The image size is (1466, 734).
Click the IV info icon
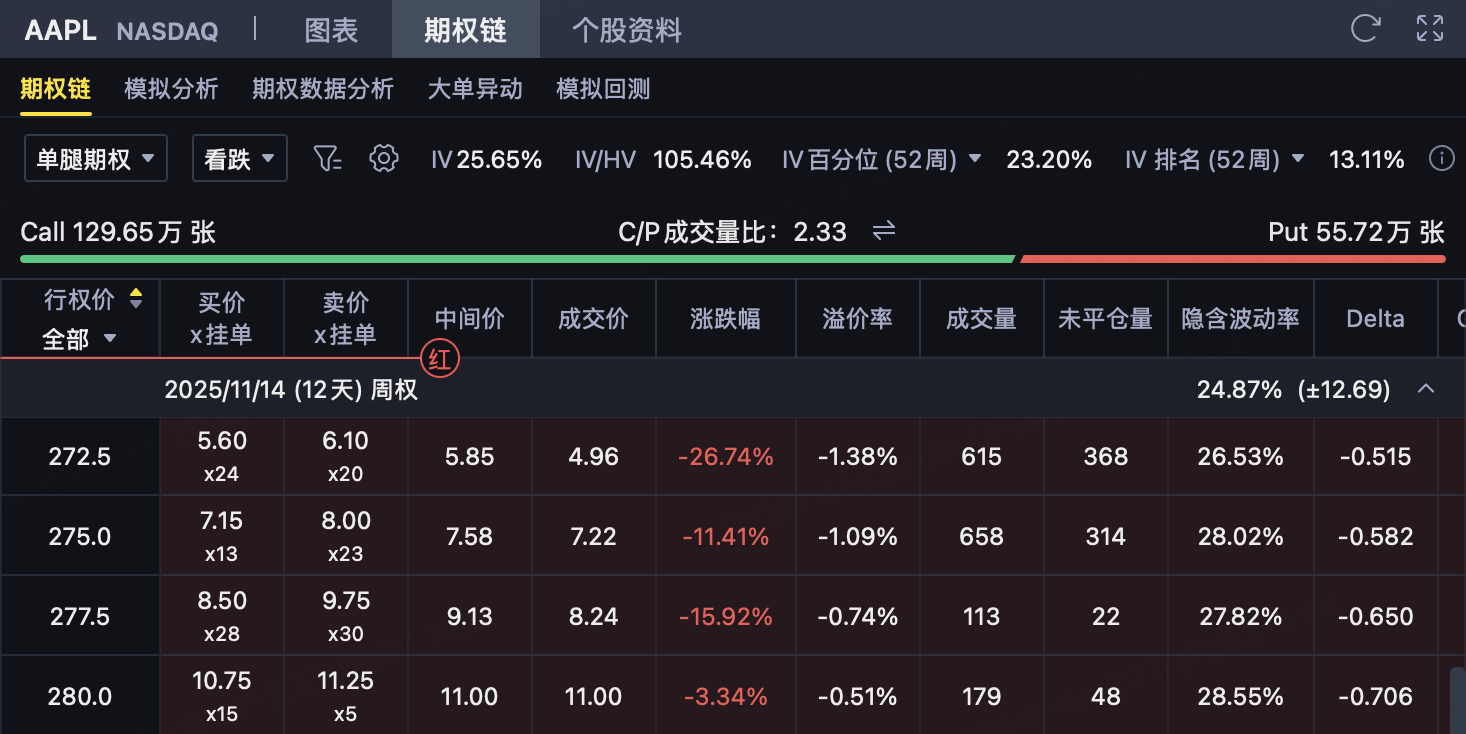(1441, 158)
